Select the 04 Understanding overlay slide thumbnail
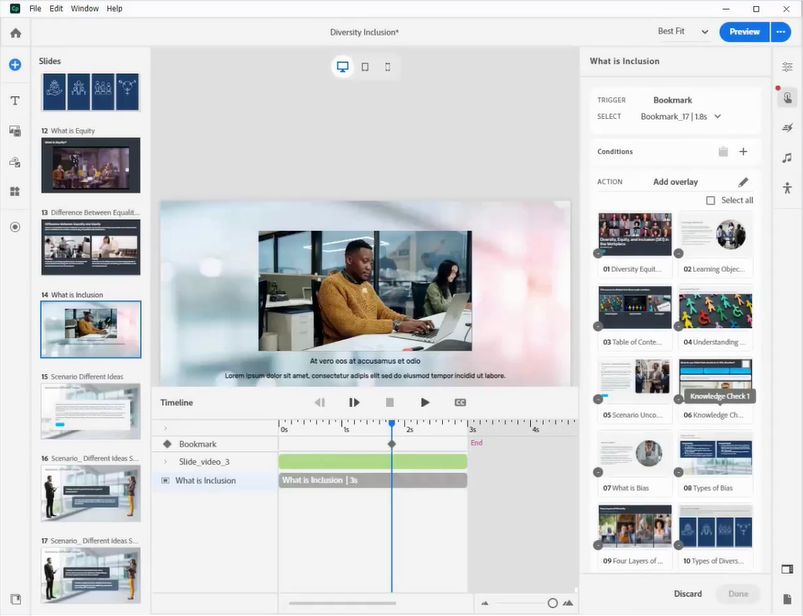Viewport: 803px width, 616px height. tap(715, 308)
